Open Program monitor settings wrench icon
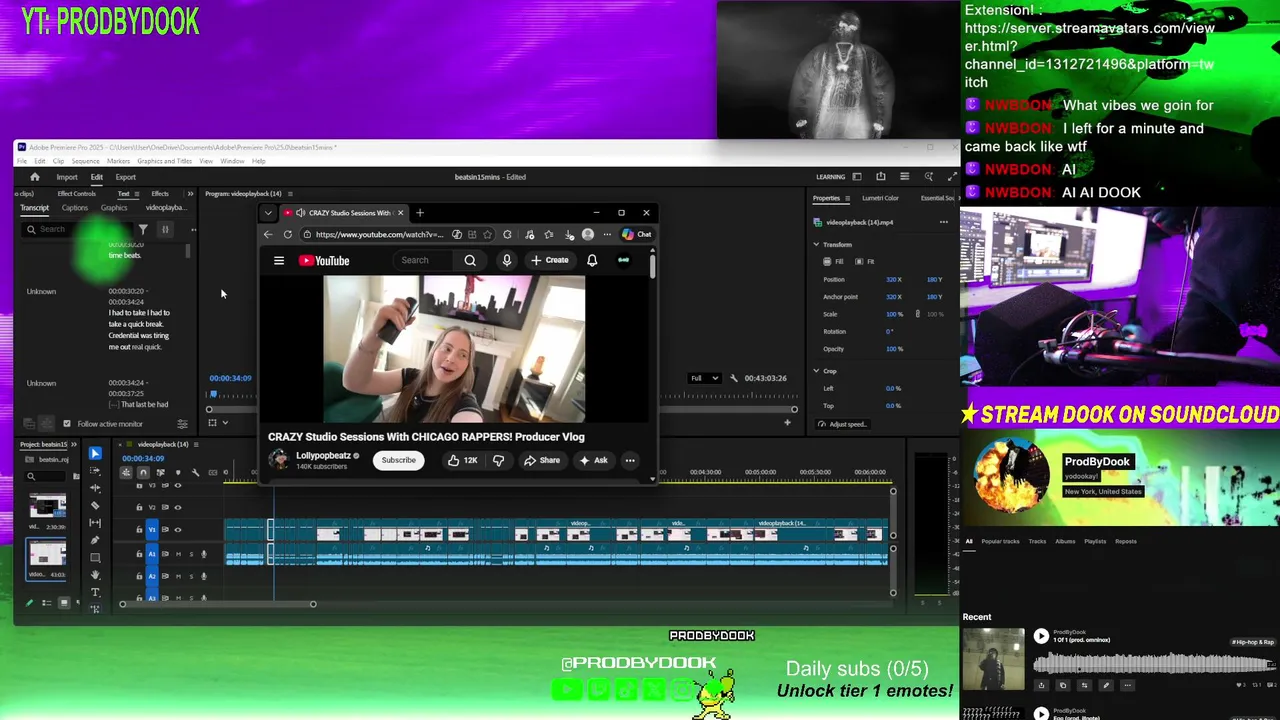The image size is (1280, 720). (x=734, y=378)
